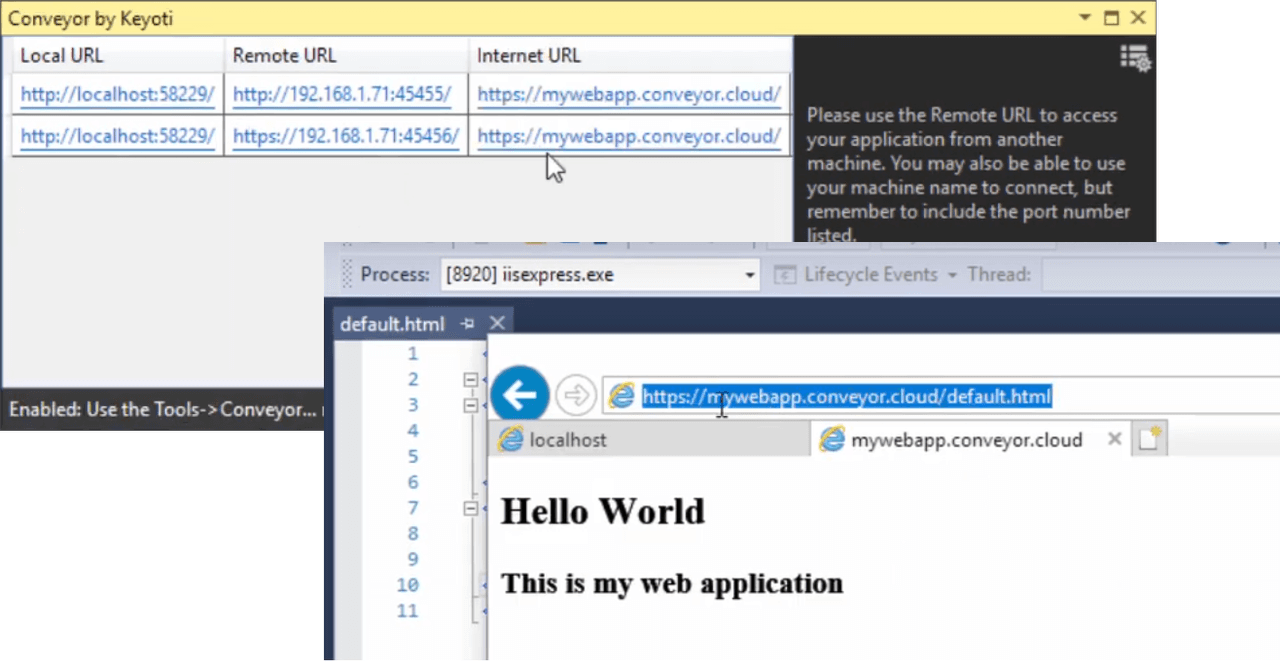Open second row http://localhost:58229/ link

point(117,136)
